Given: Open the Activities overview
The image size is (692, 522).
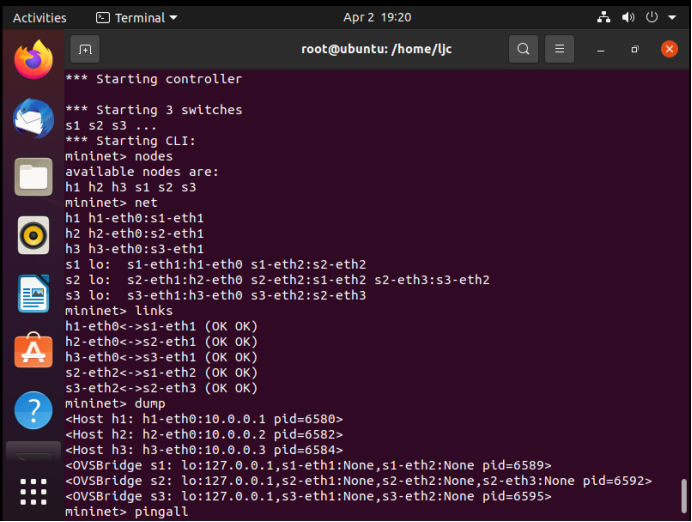Looking at the screenshot, I should (x=40, y=18).
